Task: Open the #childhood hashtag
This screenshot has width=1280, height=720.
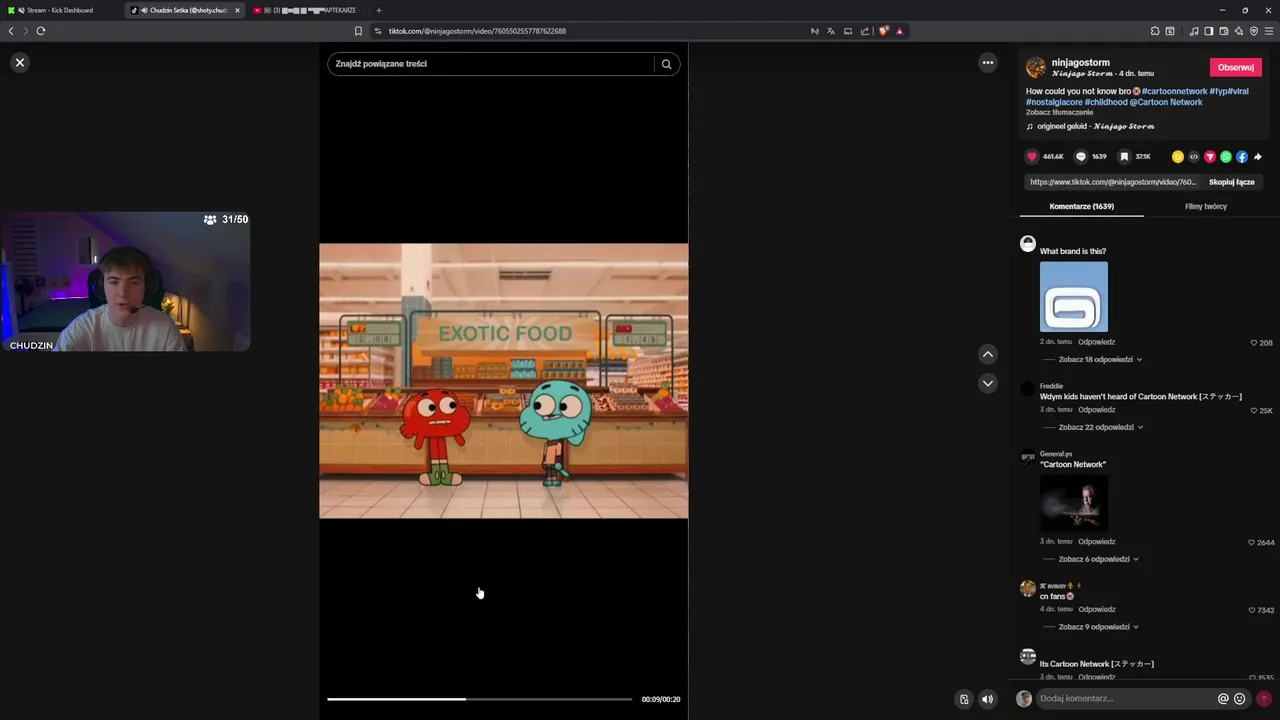Action: coord(1106,102)
